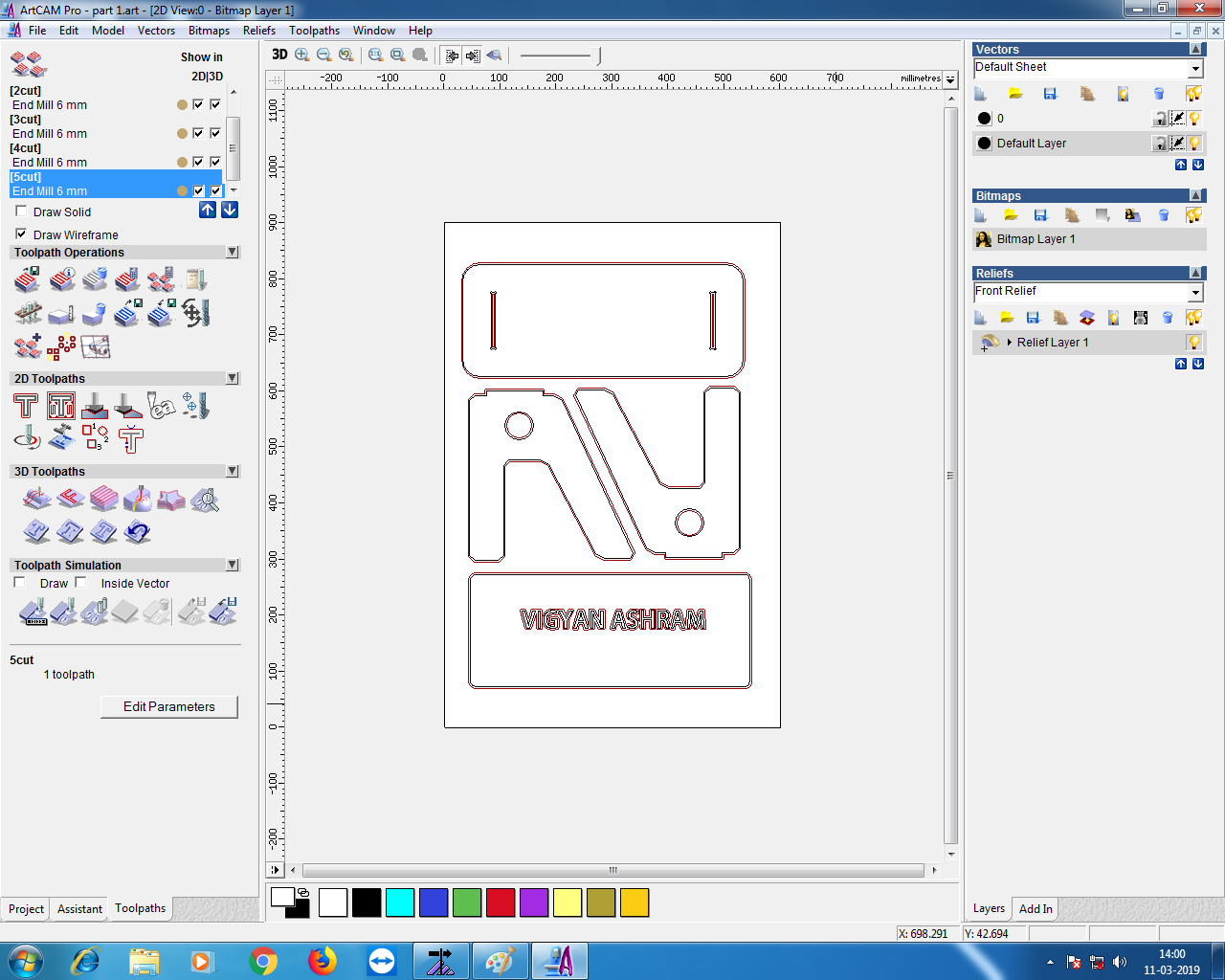Viewport: 1225px width, 980px height.
Task: Switch to the Assistant tab
Action: 79,909
